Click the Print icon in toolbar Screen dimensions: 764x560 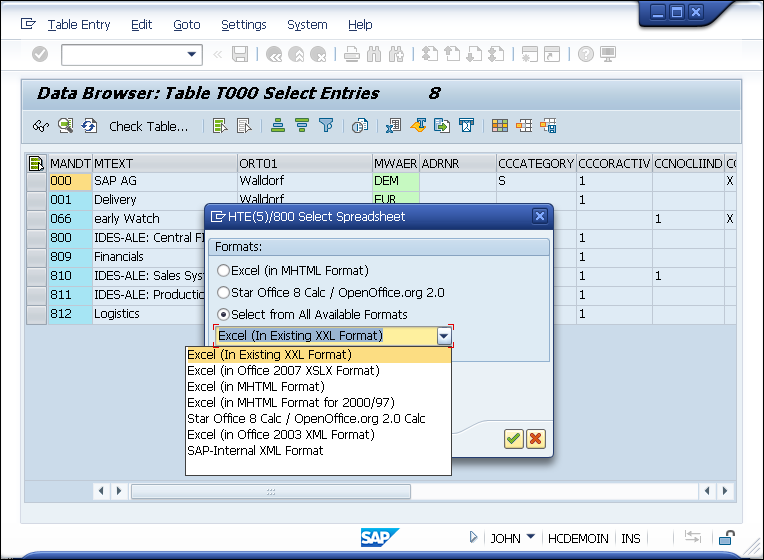(x=352, y=54)
